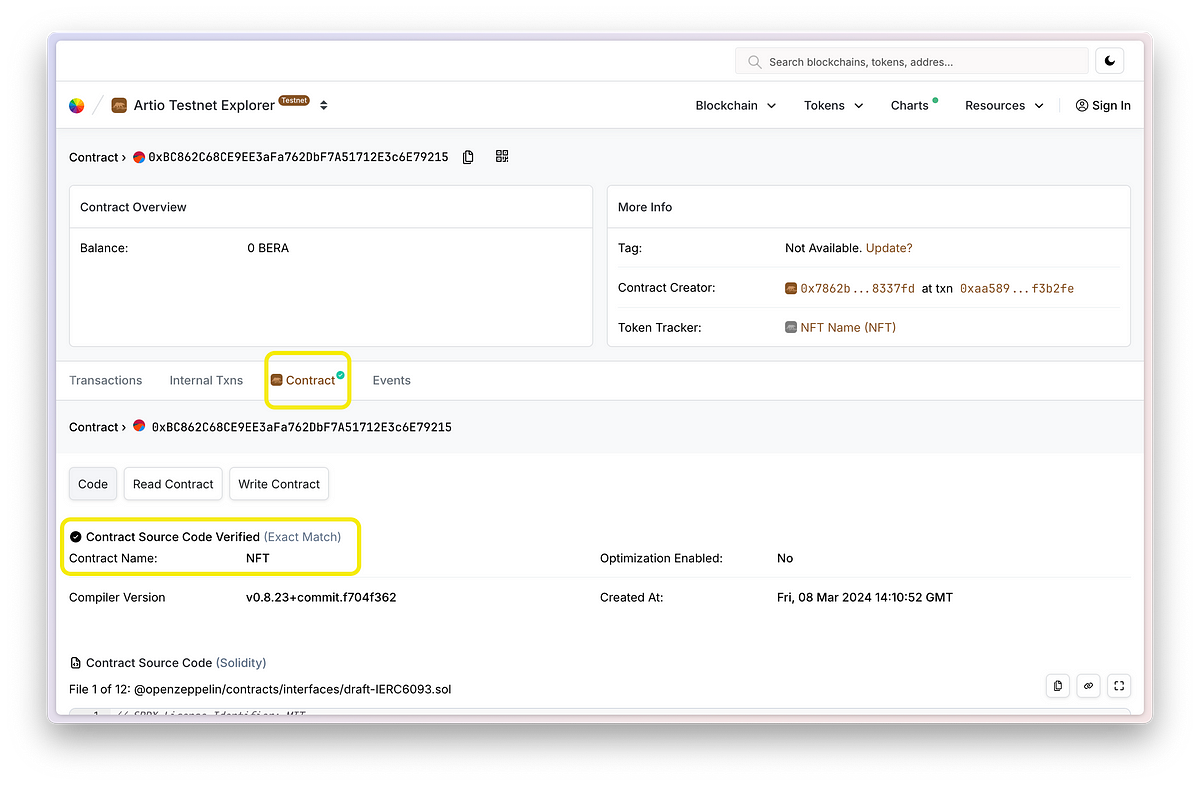Click the 0 BERA balance value

click(x=268, y=248)
